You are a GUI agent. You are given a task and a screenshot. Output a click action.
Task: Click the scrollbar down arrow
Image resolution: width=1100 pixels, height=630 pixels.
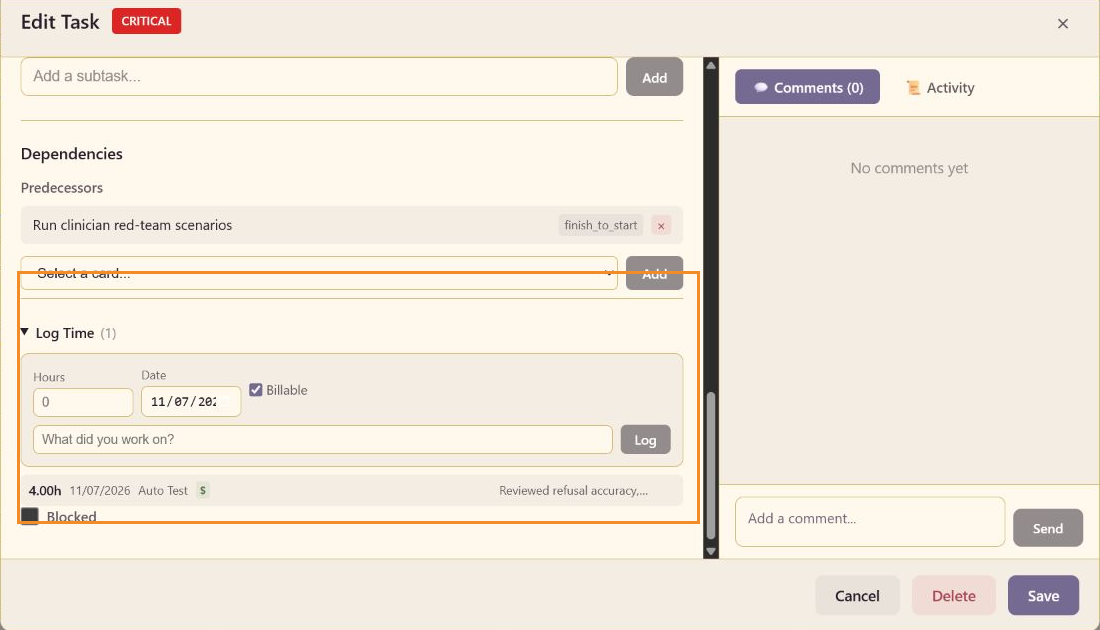(711, 551)
